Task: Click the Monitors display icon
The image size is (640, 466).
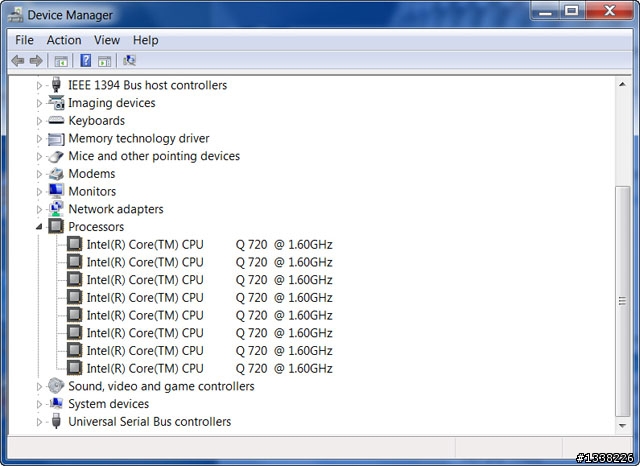Action: 56,191
